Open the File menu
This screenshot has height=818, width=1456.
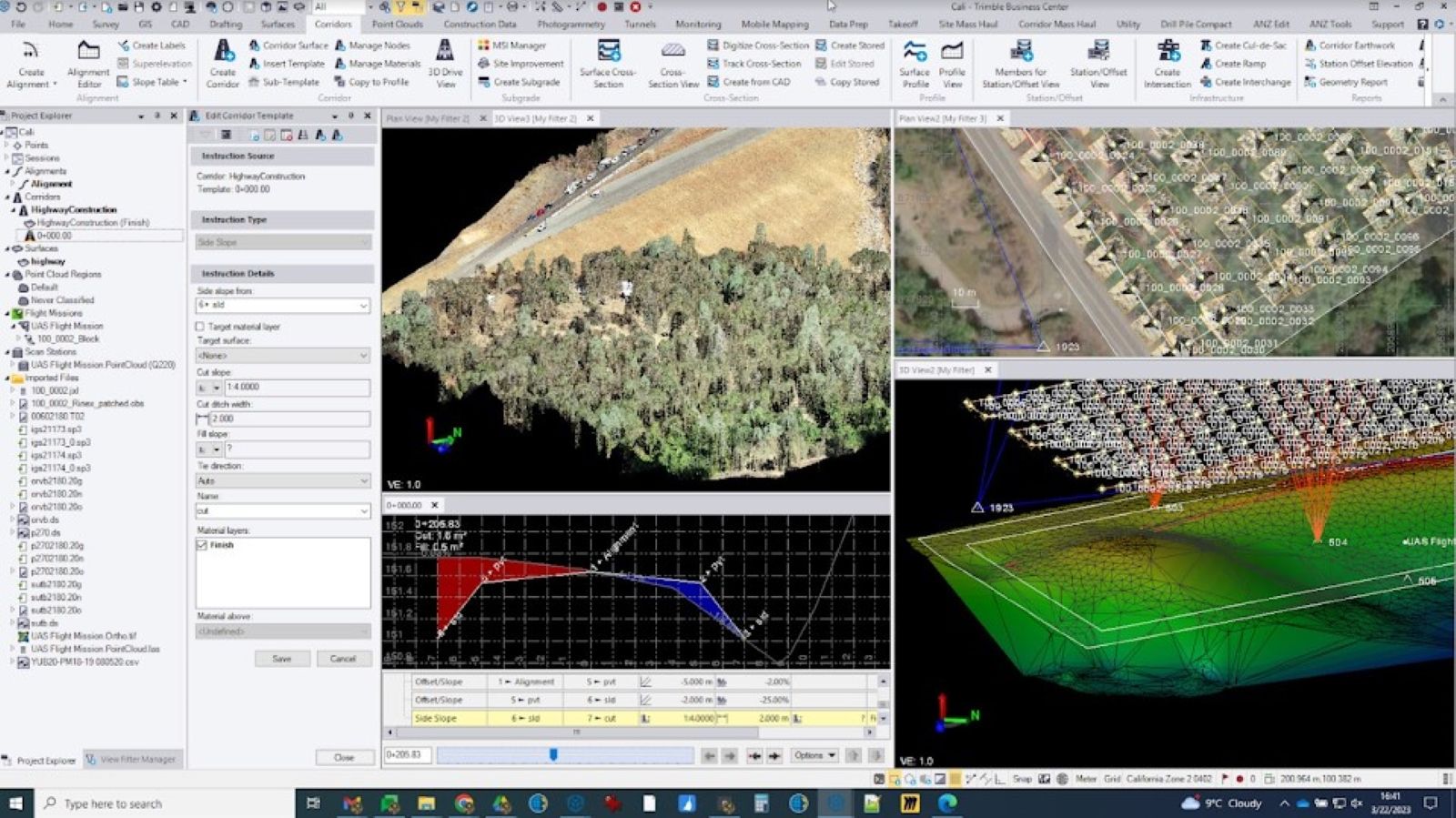(18, 24)
